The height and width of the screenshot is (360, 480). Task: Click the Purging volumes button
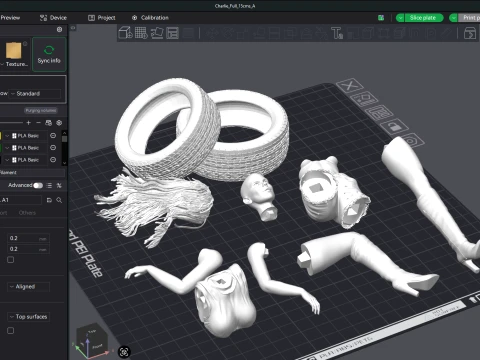[41, 110]
